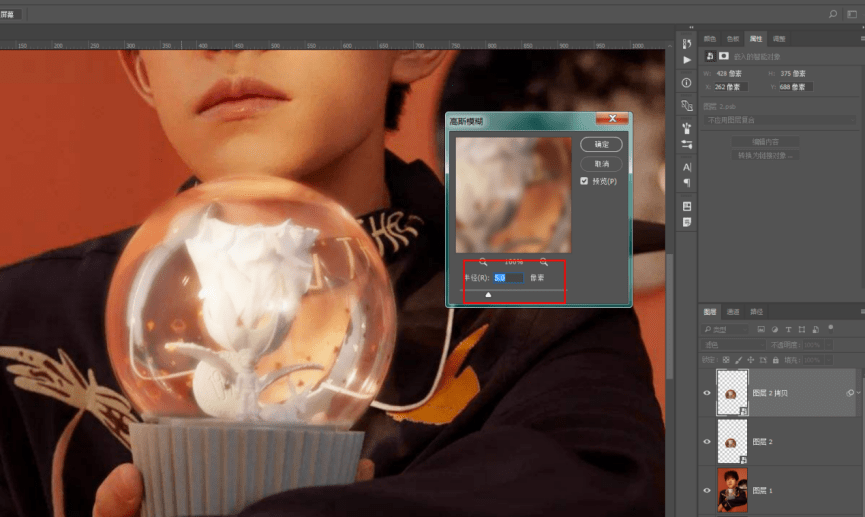Viewport: 865px width, 517px height.
Task: Select the 属性 tab
Action: pos(756,39)
